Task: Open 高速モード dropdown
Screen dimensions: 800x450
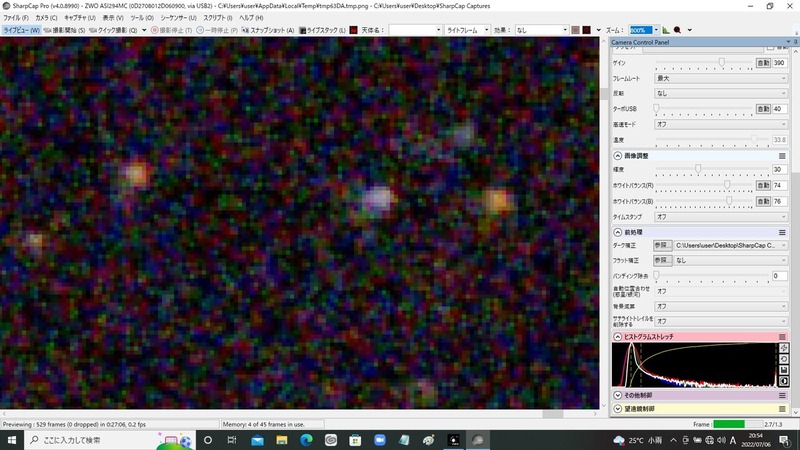Action: click(721, 124)
